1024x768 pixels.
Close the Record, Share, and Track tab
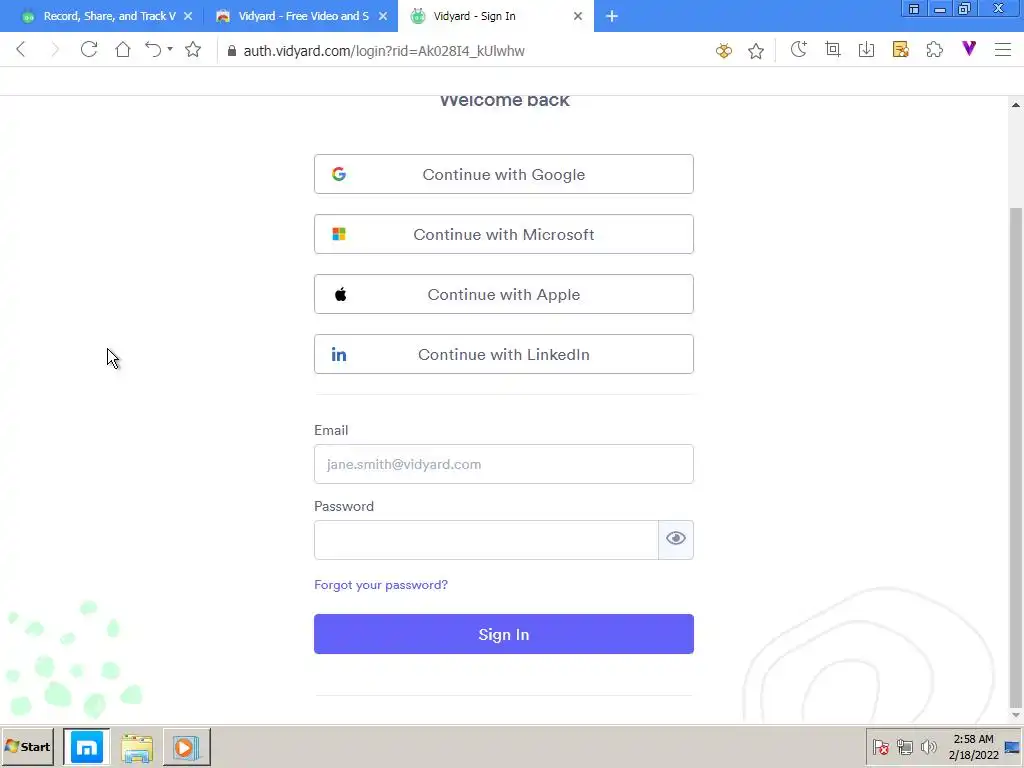pos(188,16)
